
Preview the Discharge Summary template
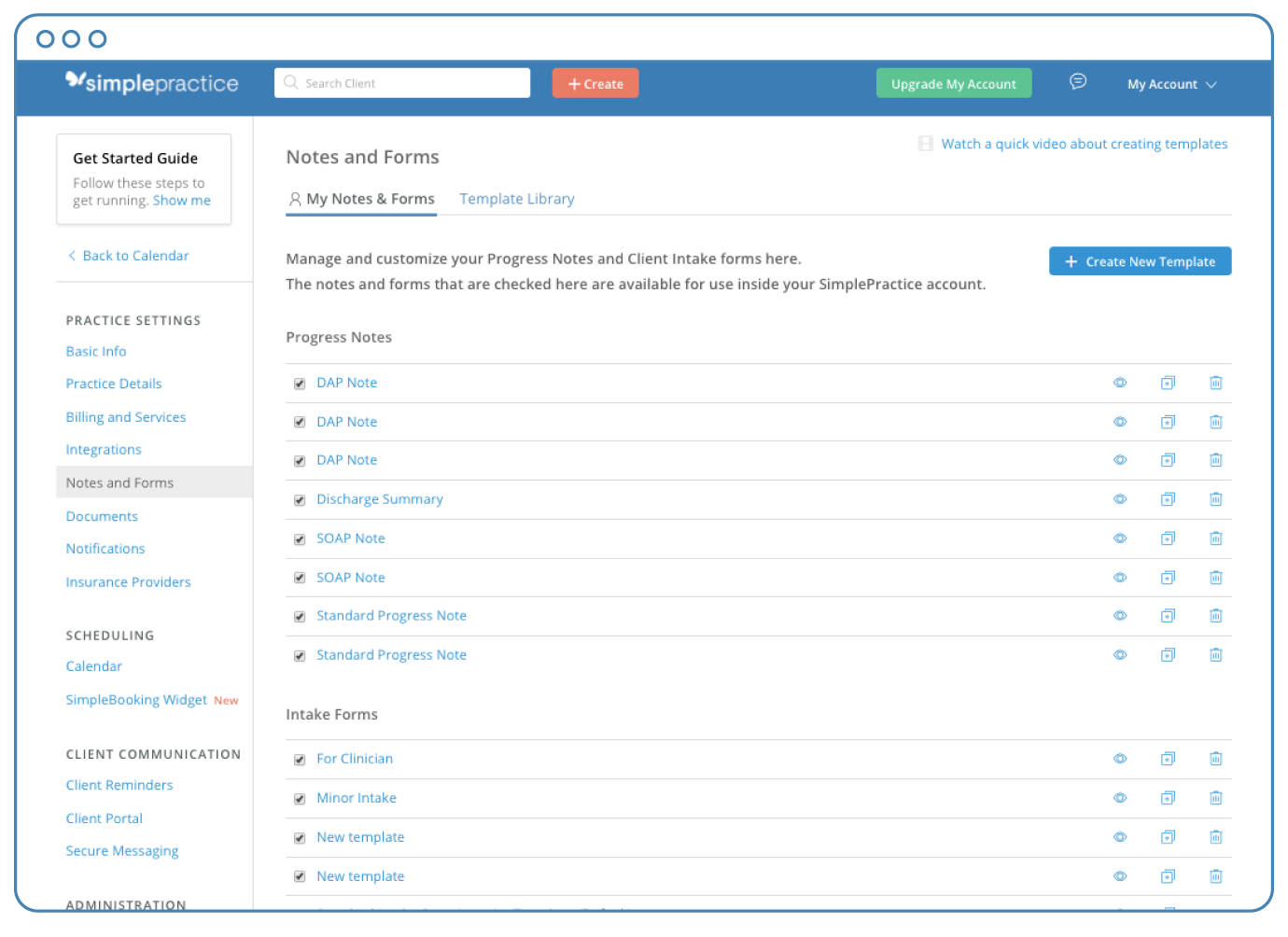[1120, 499]
